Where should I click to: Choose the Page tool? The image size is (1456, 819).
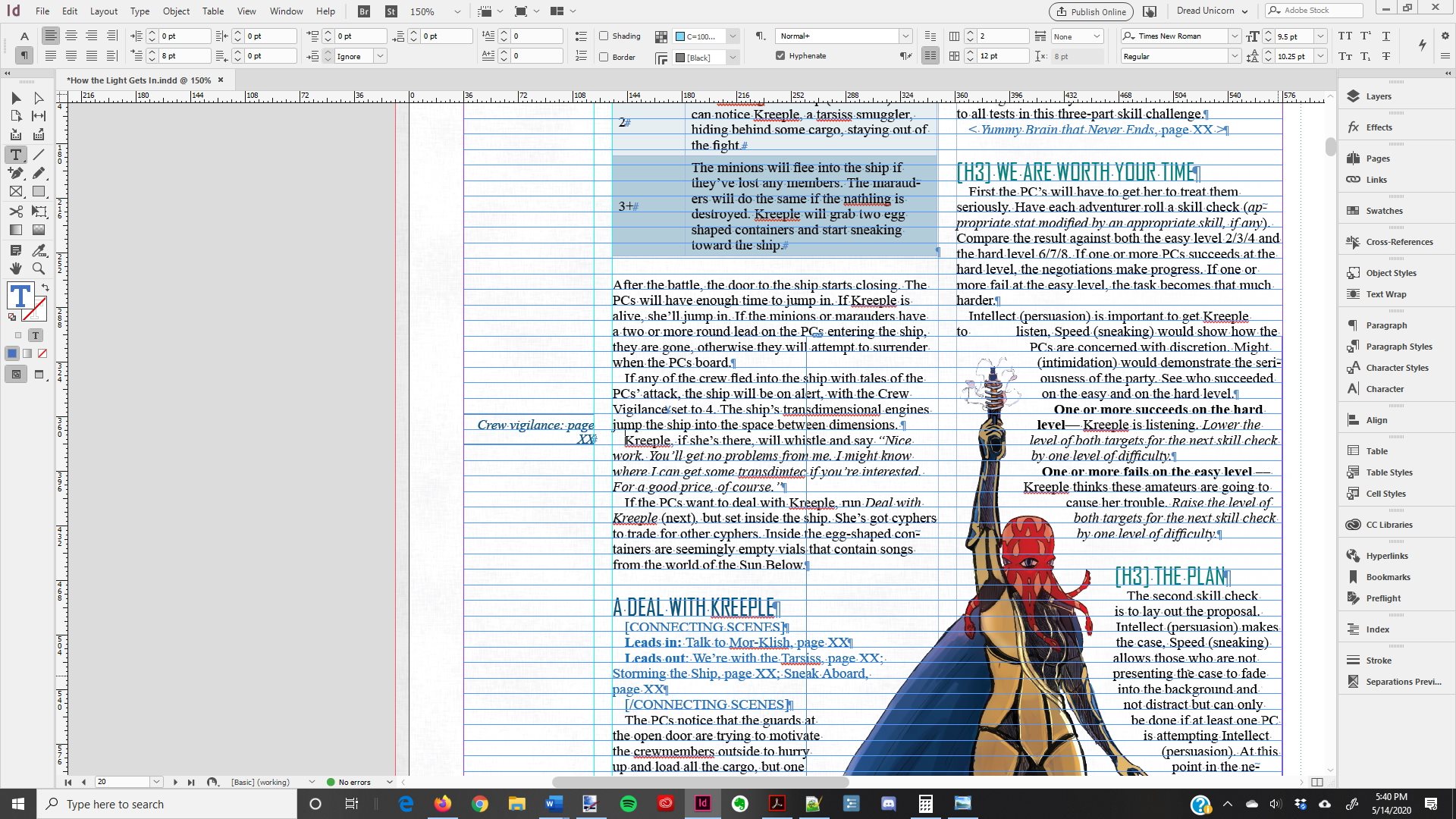coord(16,116)
